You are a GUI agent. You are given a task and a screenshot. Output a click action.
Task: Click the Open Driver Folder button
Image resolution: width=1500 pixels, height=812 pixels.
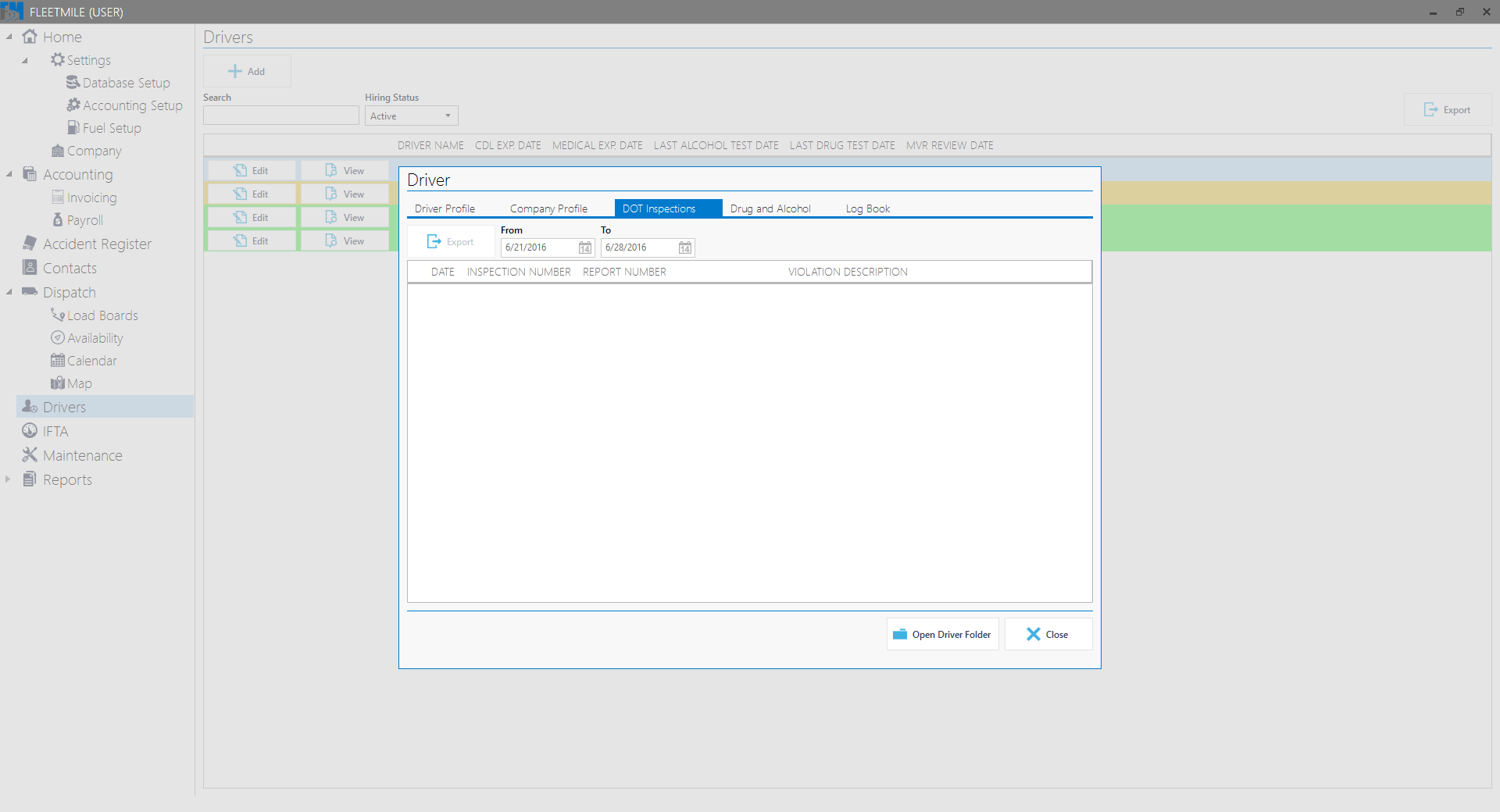pos(942,634)
